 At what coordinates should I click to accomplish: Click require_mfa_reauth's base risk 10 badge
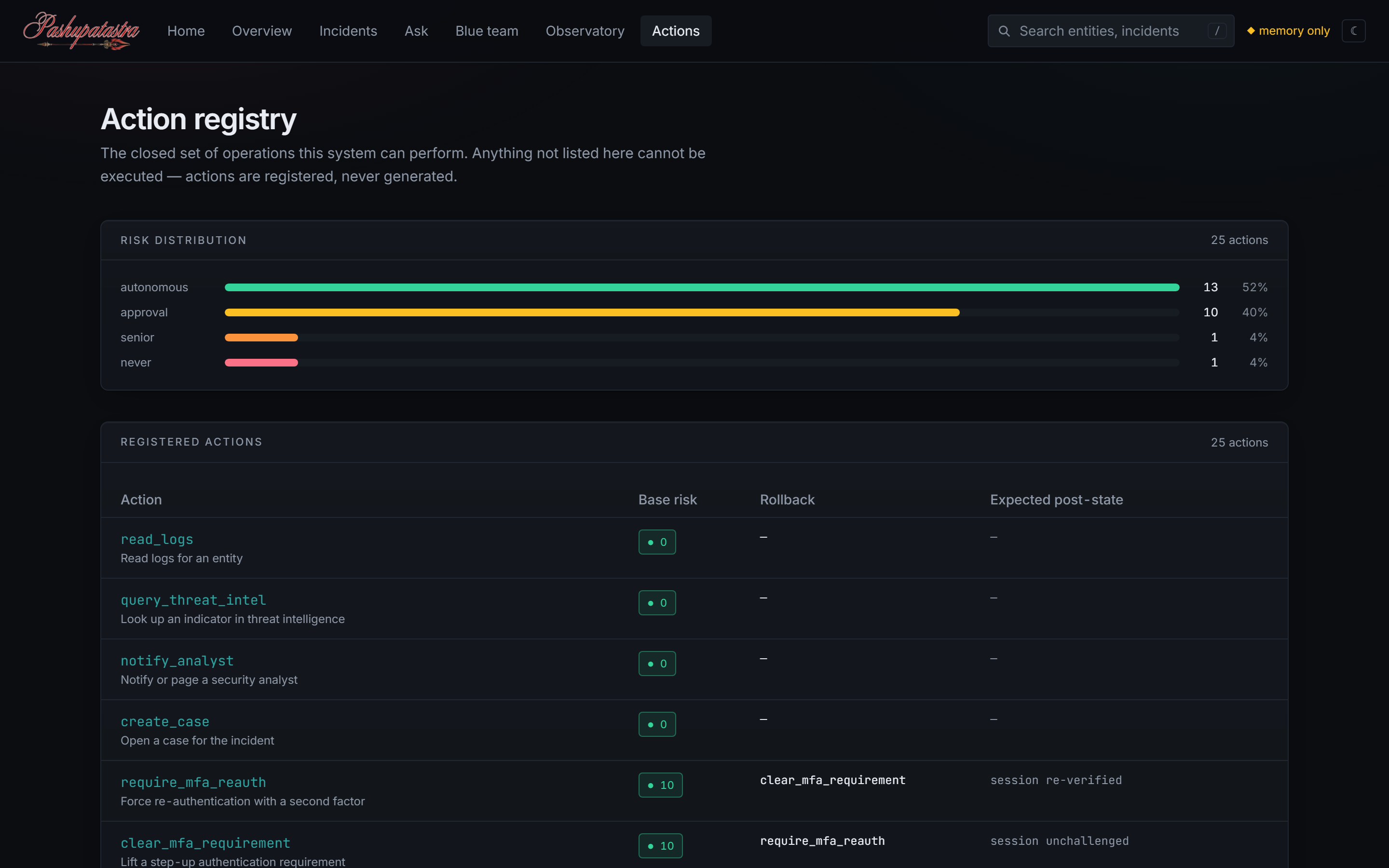click(x=661, y=785)
